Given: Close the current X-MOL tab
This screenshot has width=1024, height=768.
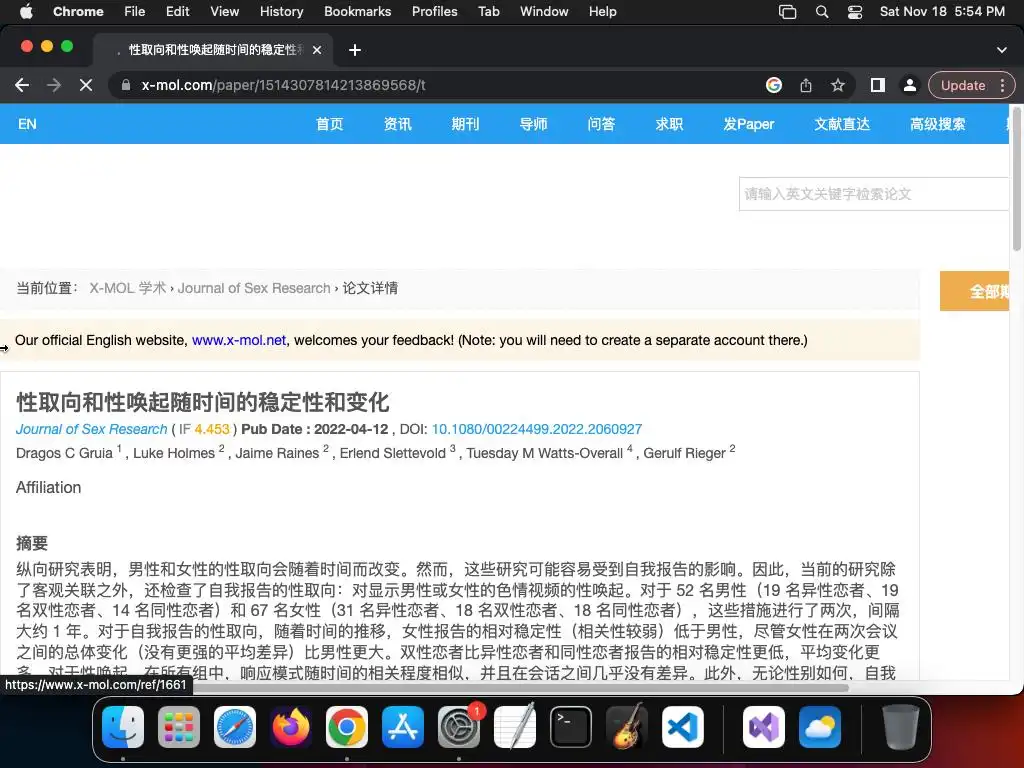Looking at the screenshot, I should click(x=317, y=50).
